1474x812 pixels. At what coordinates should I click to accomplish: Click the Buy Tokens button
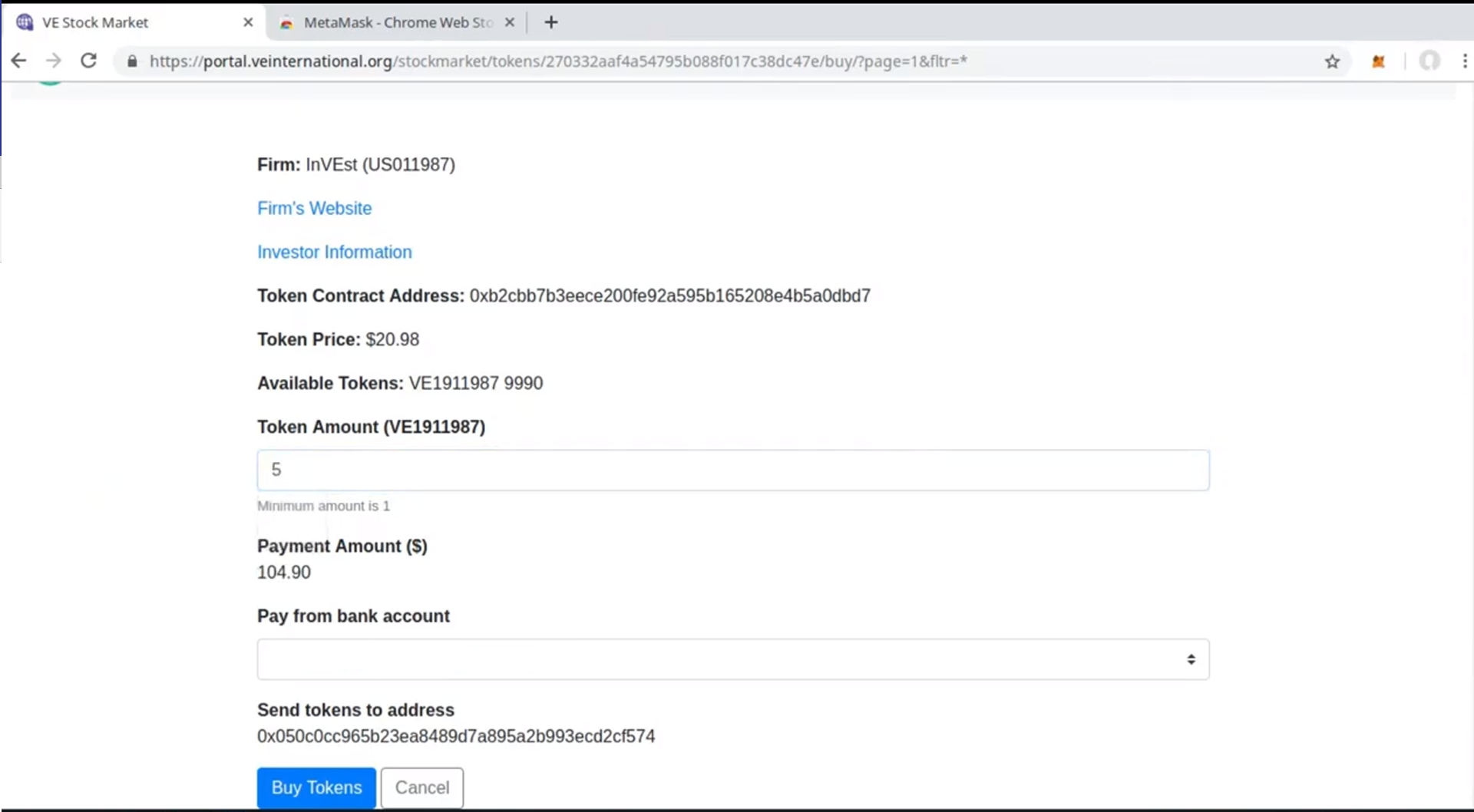coord(316,787)
